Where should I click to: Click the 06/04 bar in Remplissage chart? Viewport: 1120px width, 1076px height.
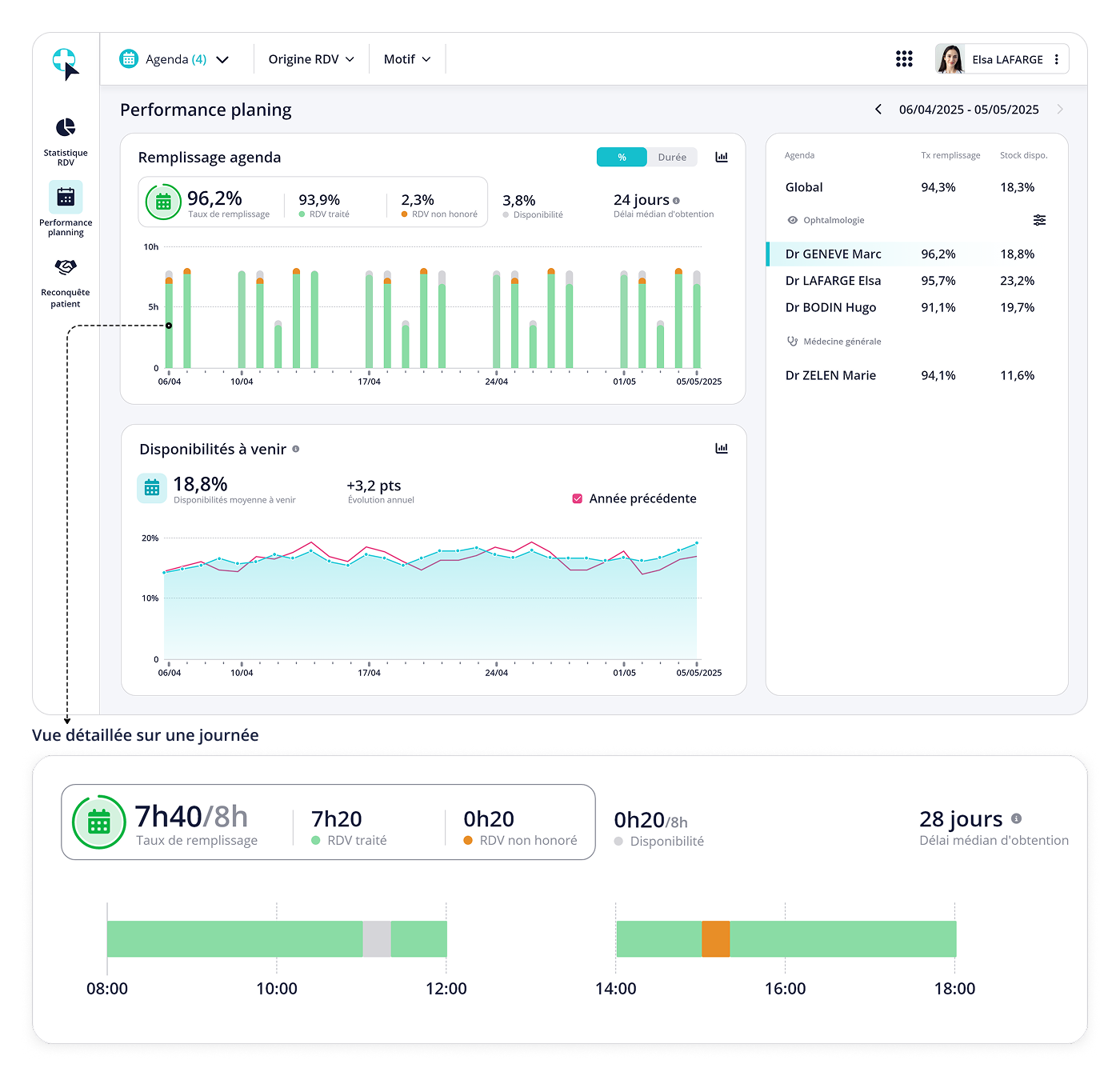(169, 319)
